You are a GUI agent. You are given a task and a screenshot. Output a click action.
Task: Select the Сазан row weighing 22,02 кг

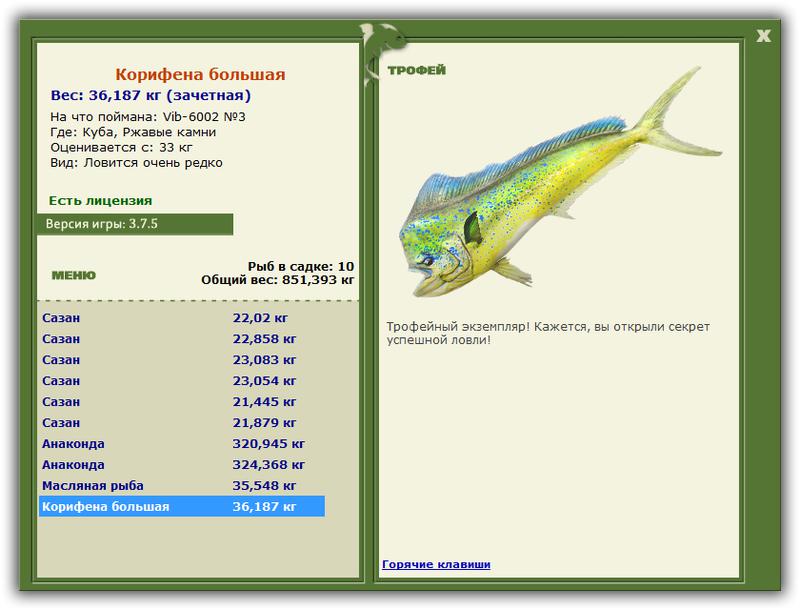coord(182,318)
